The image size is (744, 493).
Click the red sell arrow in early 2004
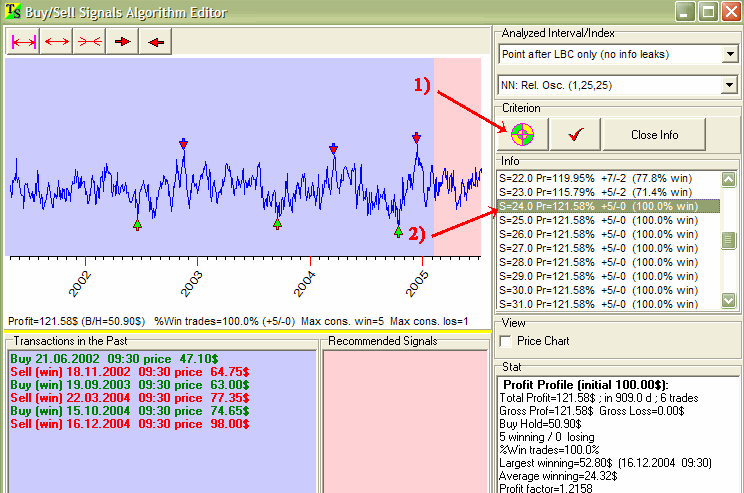334,149
